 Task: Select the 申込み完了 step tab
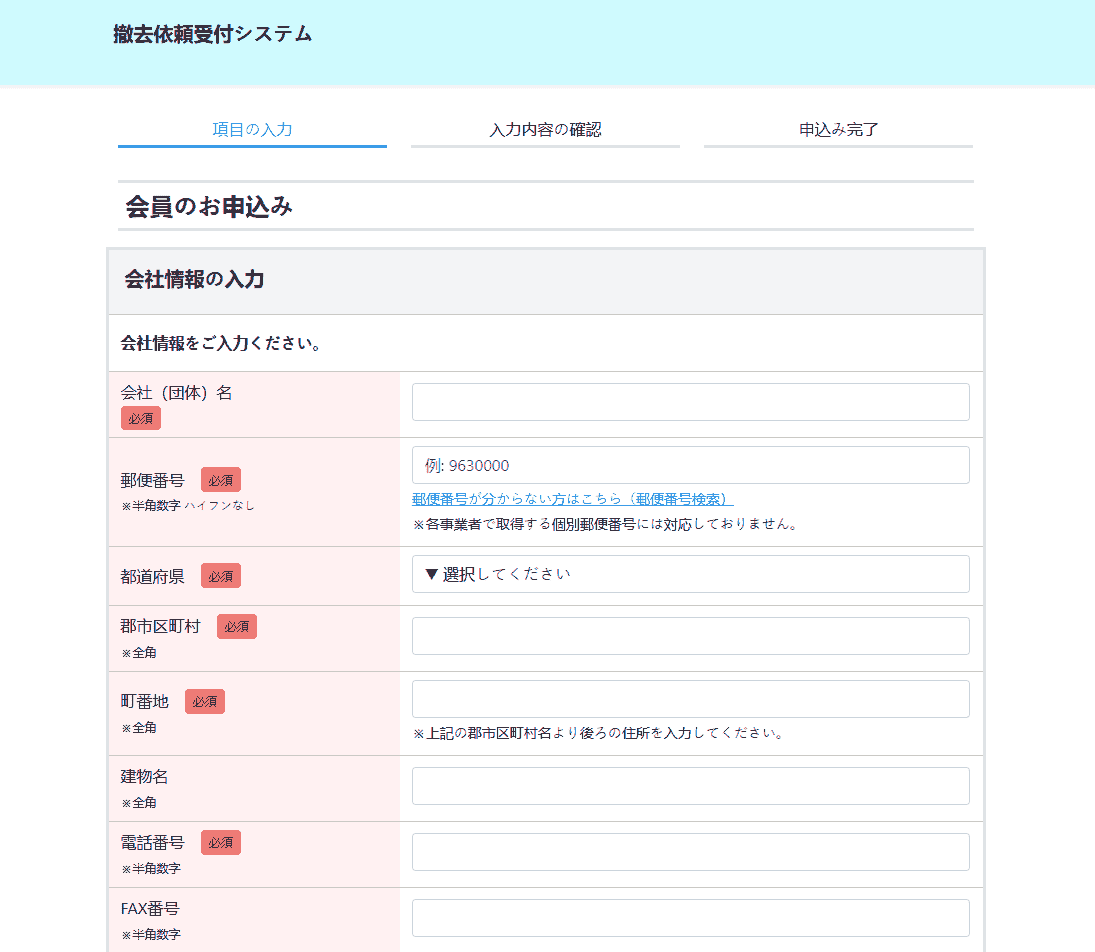pos(838,130)
